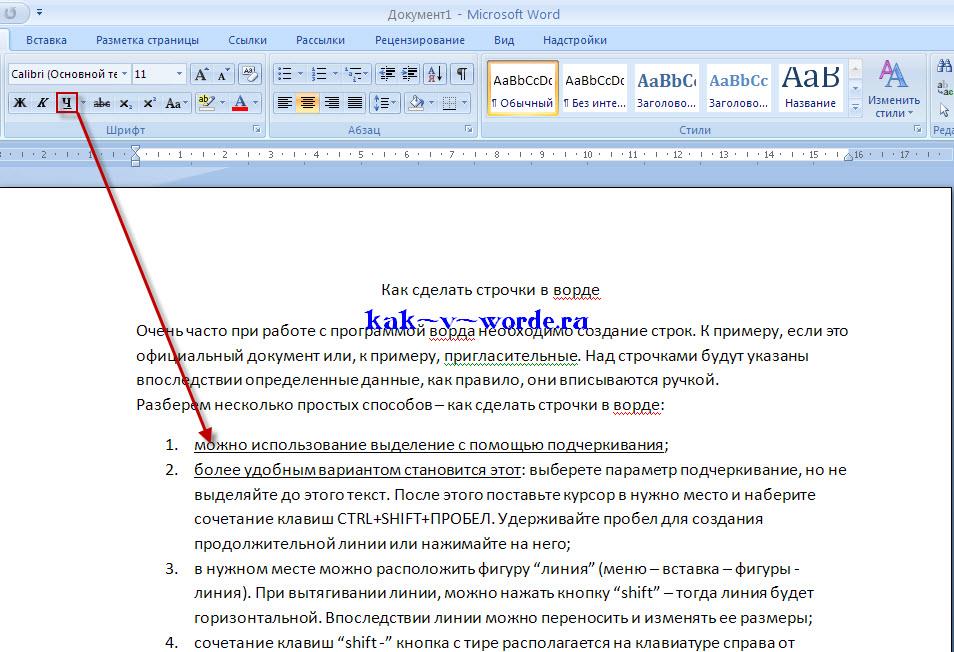This screenshot has width=954, height=652.
Task: Expand the font color arrow
Action: pyautogui.click(x=256, y=103)
